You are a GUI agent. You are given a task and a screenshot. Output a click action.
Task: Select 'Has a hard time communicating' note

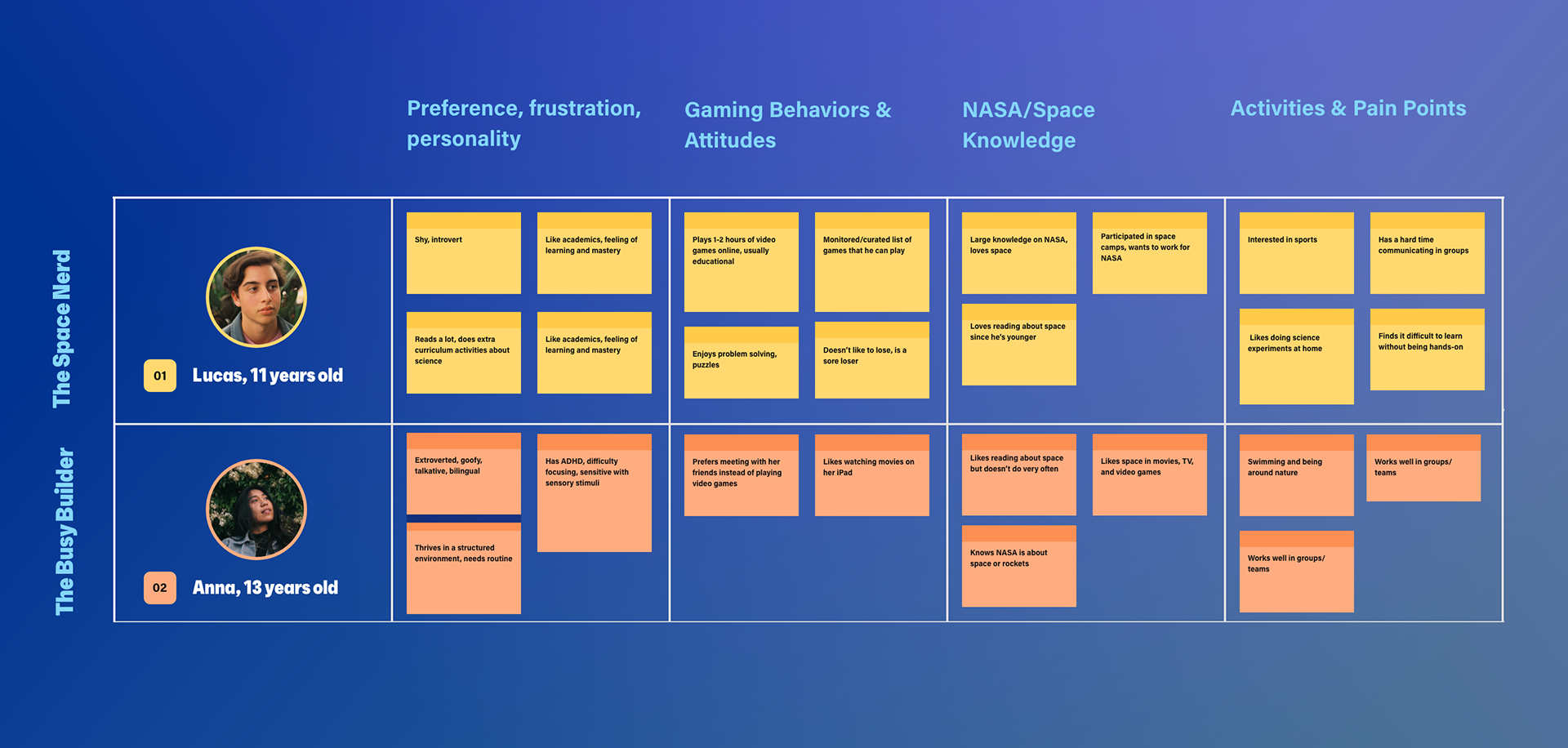tap(1428, 253)
